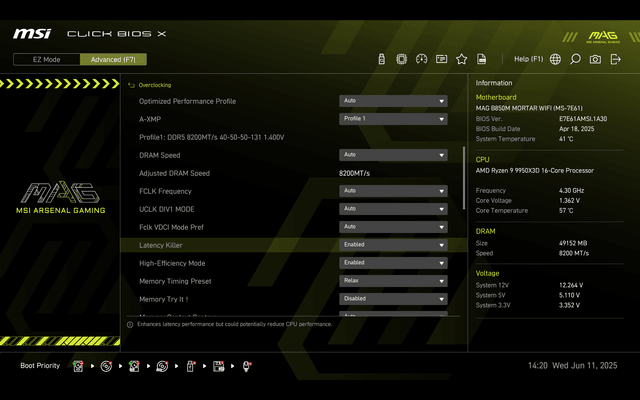The width and height of the screenshot is (640, 400).
Task: Click the DRAM size 49152 MB value
Action: click(x=573, y=243)
